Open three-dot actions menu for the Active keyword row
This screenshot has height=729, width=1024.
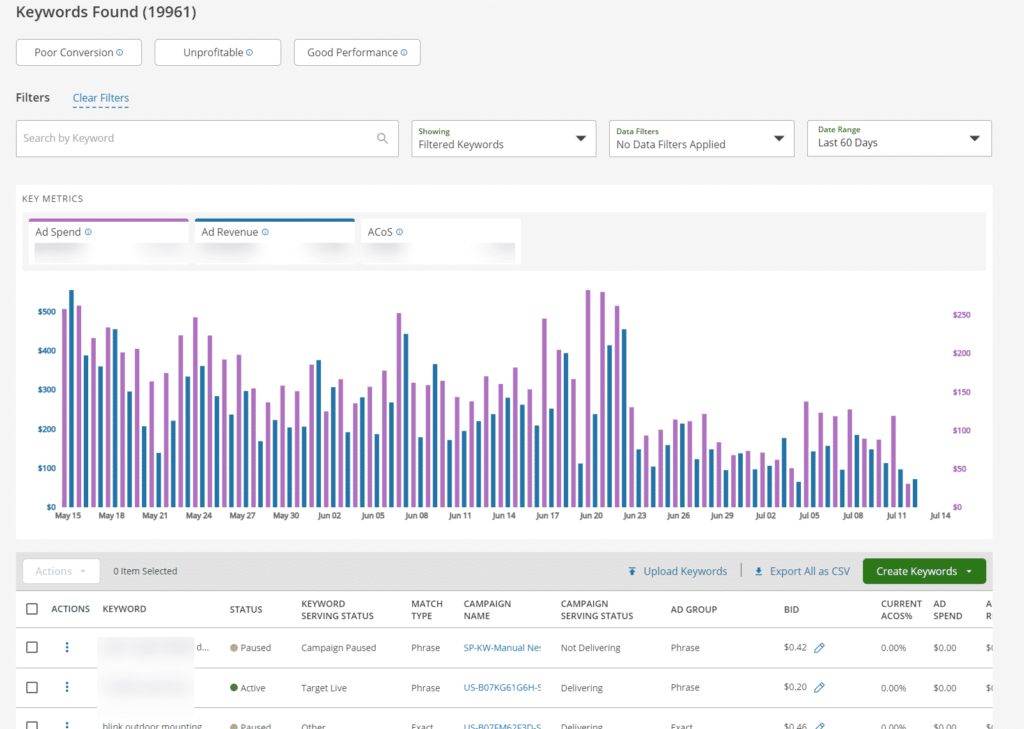[x=67, y=688]
